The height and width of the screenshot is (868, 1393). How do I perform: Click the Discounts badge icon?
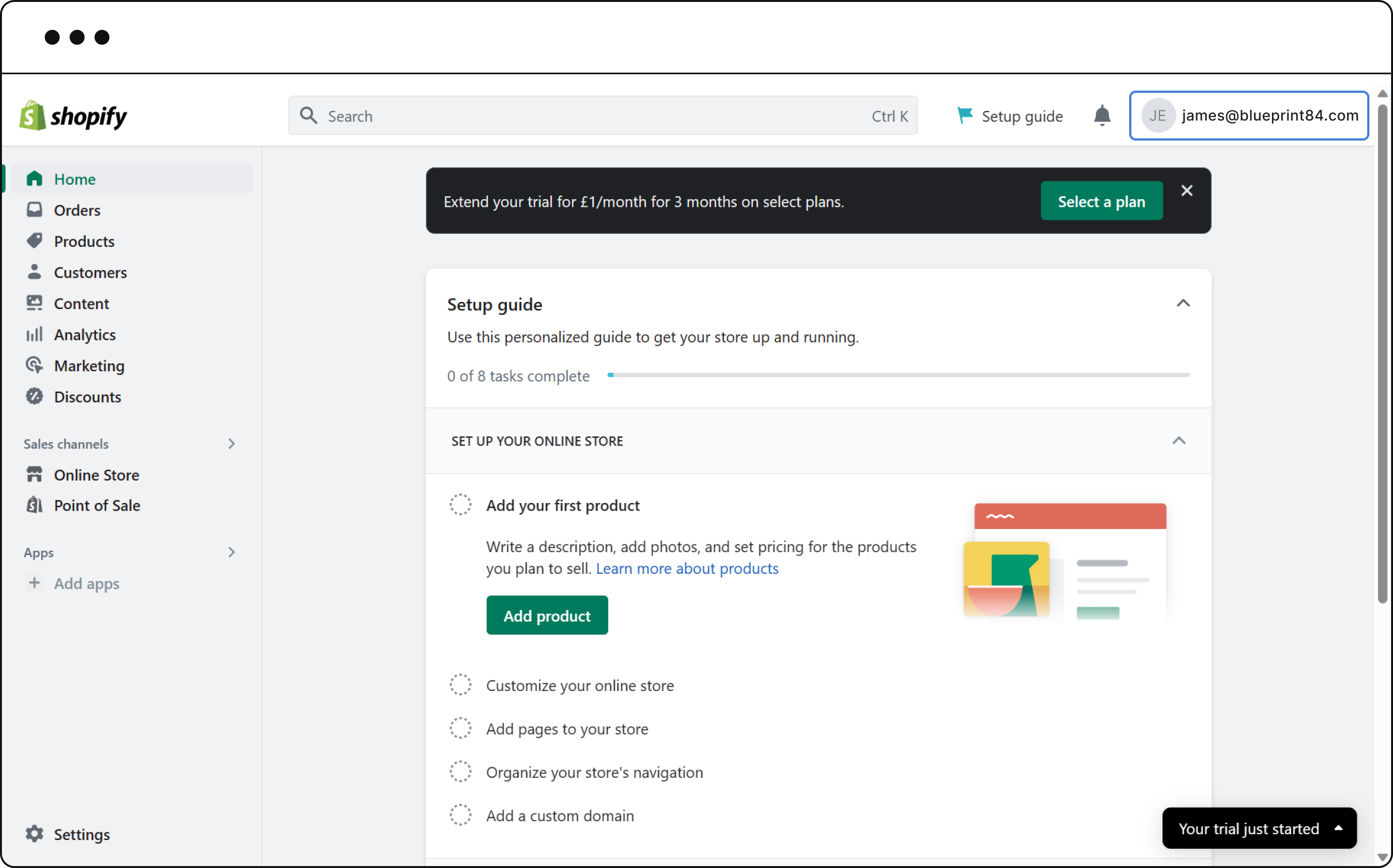34,396
